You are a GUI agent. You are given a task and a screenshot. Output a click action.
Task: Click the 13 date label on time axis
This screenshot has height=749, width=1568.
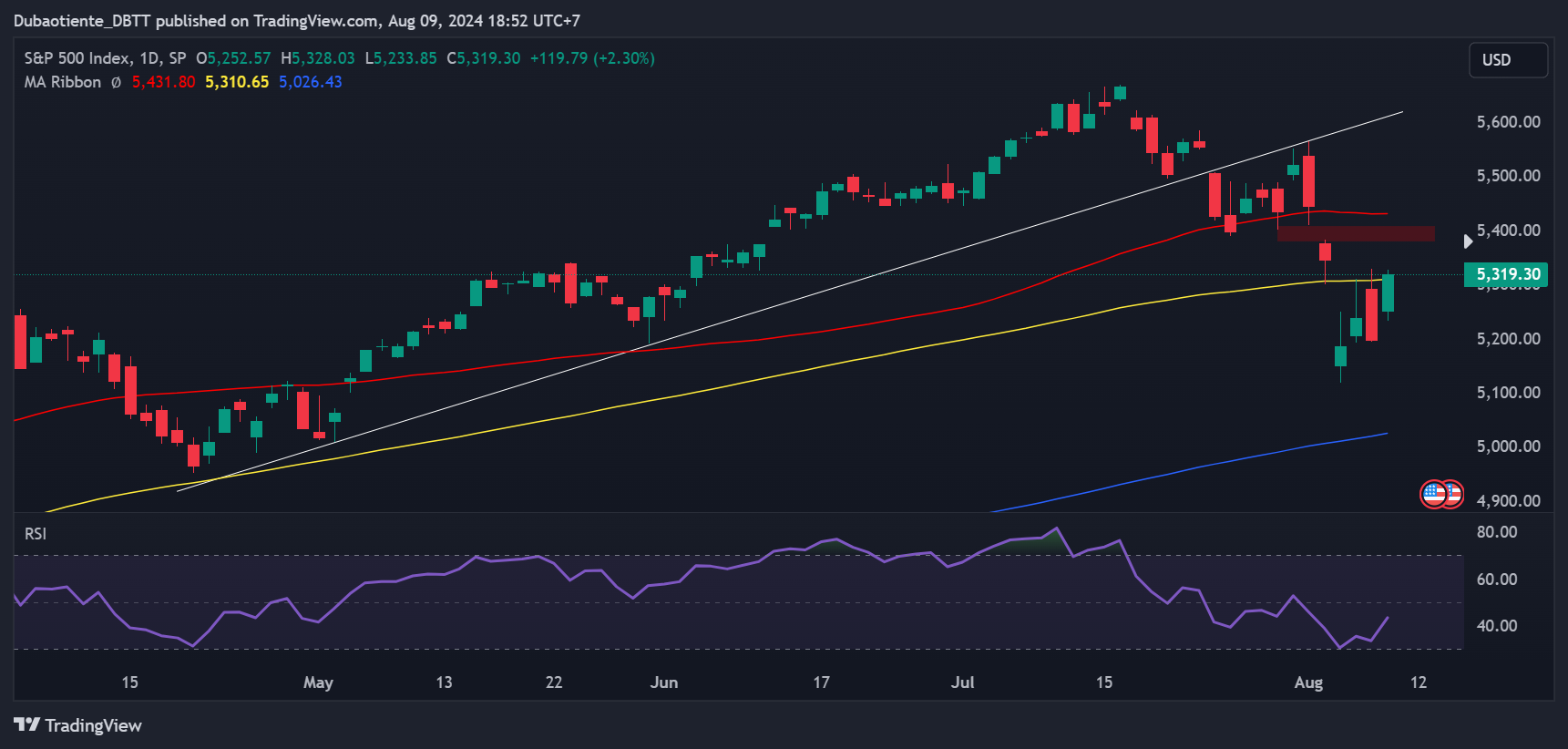[x=444, y=682]
